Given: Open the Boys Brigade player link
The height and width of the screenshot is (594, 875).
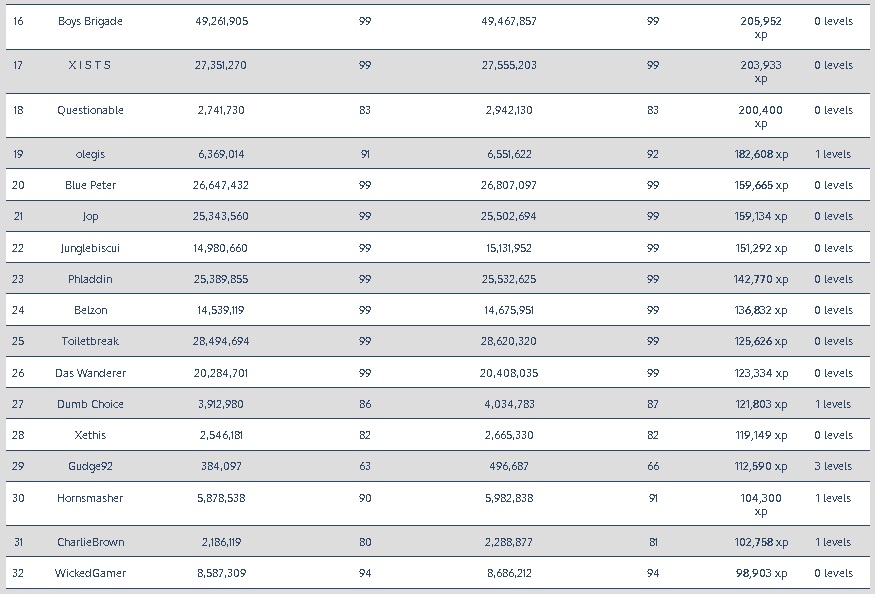Looking at the screenshot, I should point(90,21).
